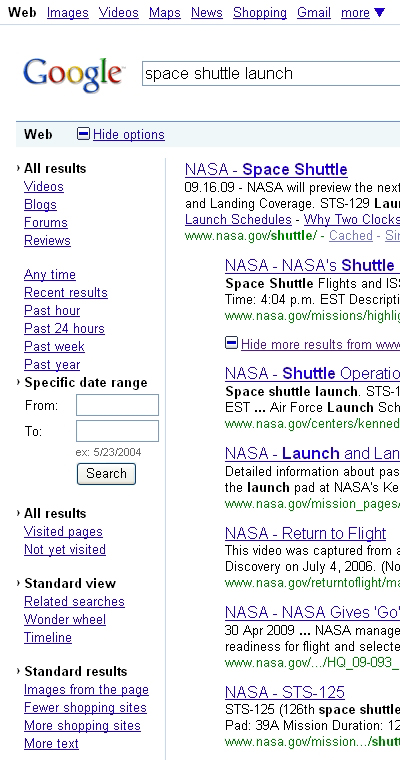Go to Maps in top navigation
The image size is (400, 760).
165,13
